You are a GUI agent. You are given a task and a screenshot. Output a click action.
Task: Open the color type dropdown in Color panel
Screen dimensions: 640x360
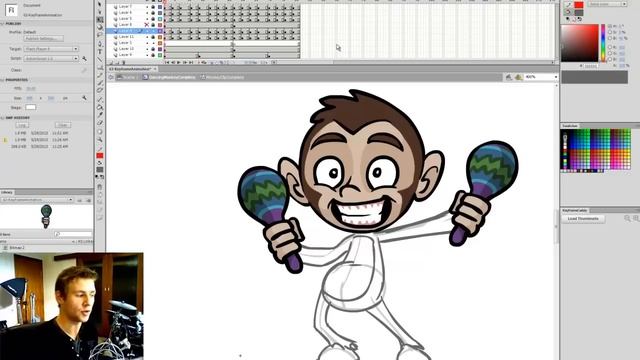[x=607, y=4]
